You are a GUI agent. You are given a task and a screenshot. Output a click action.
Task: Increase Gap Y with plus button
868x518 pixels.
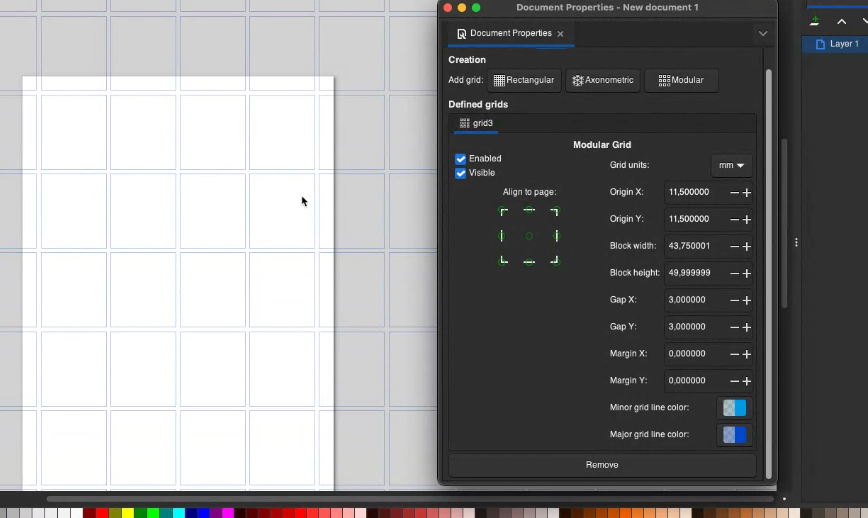coord(747,327)
